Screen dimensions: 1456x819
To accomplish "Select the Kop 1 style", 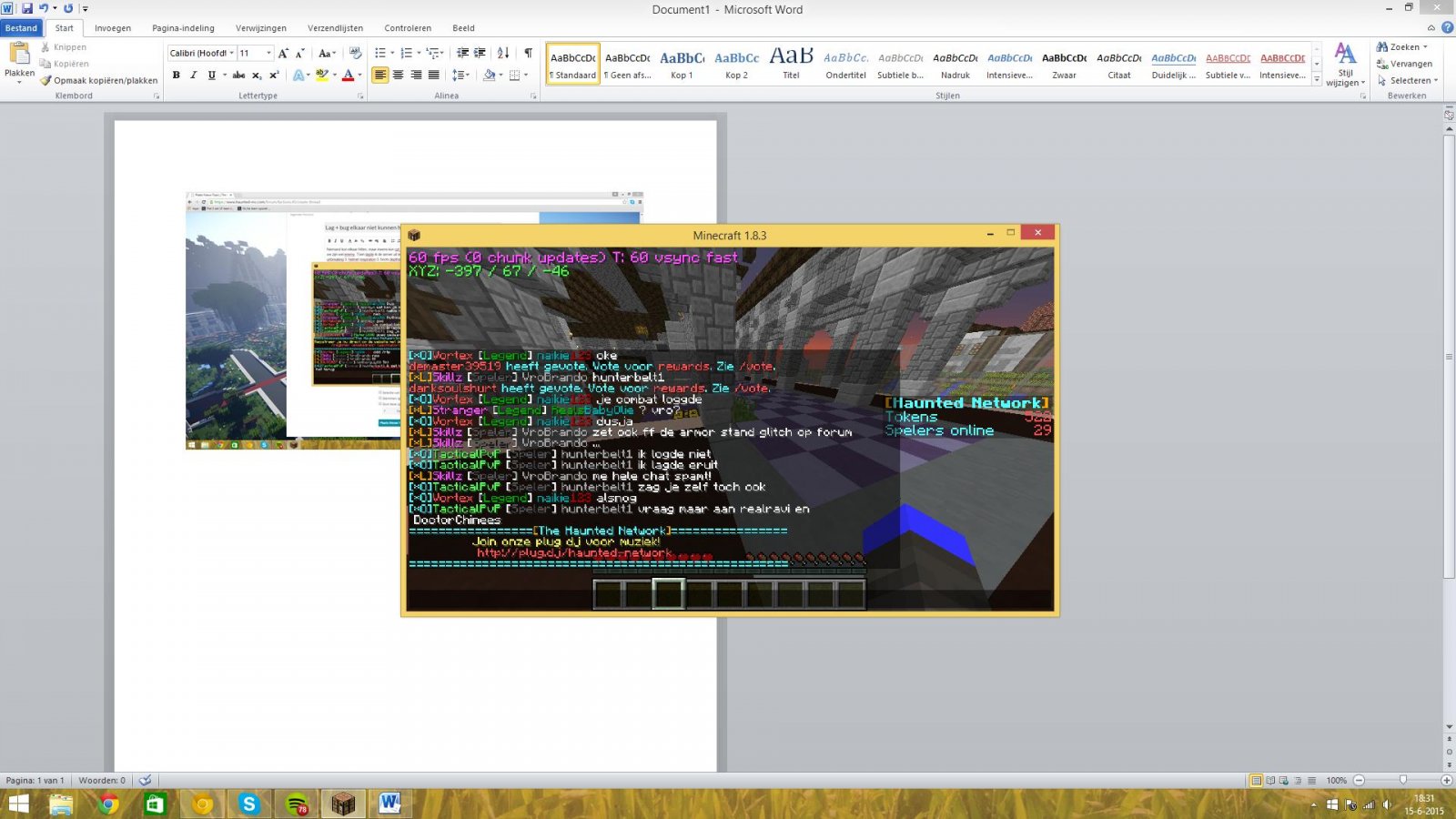I will tap(682, 64).
